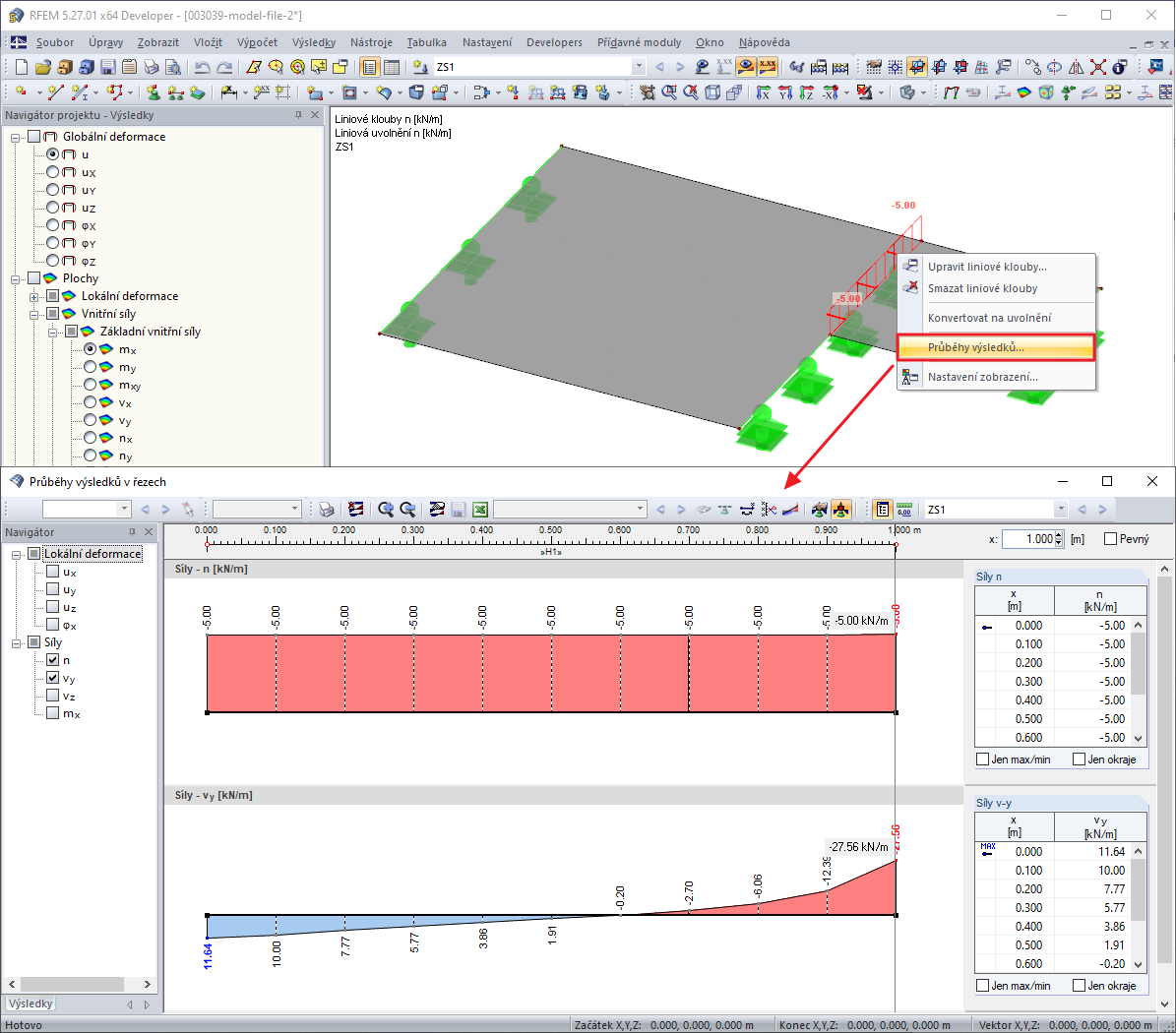Click the Save floppy disk icon
This screenshot has width=1176, height=1033.
coord(108,68)
